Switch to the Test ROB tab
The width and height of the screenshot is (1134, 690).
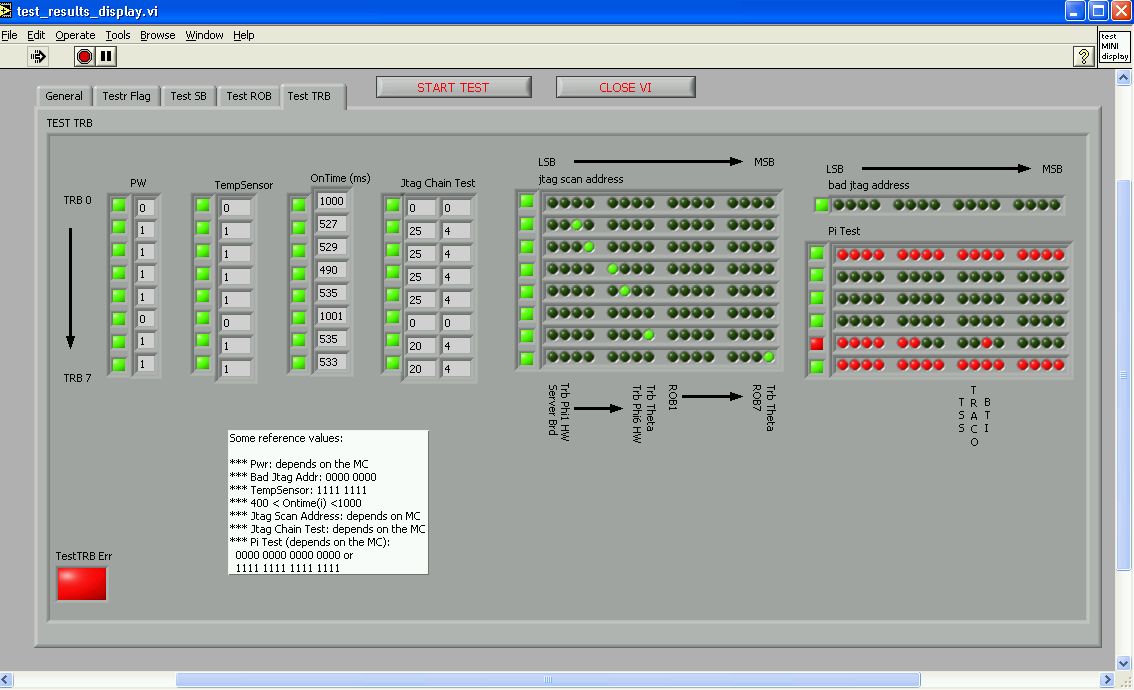248,96
